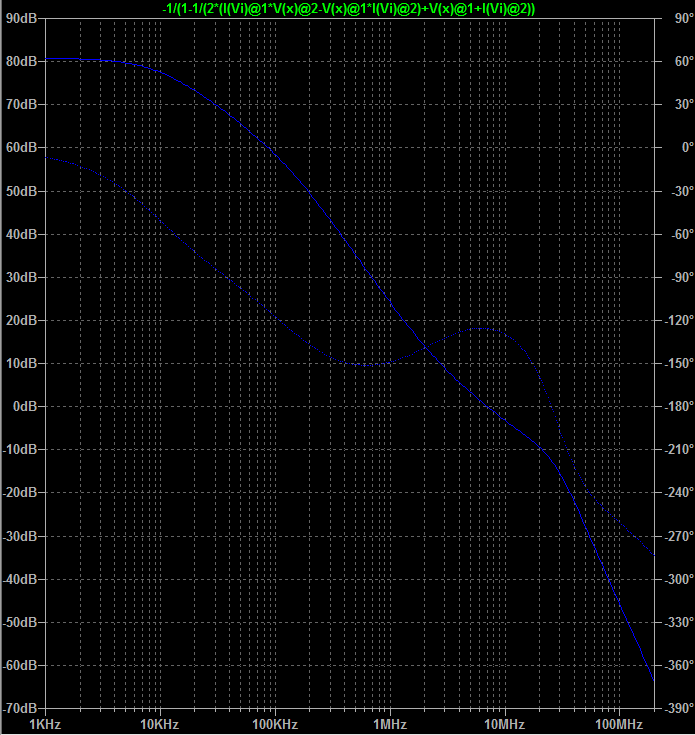Click the -330° phase axis label
Image resolution: width=695 pixels, height=735 pixels.
click(679, 622)
